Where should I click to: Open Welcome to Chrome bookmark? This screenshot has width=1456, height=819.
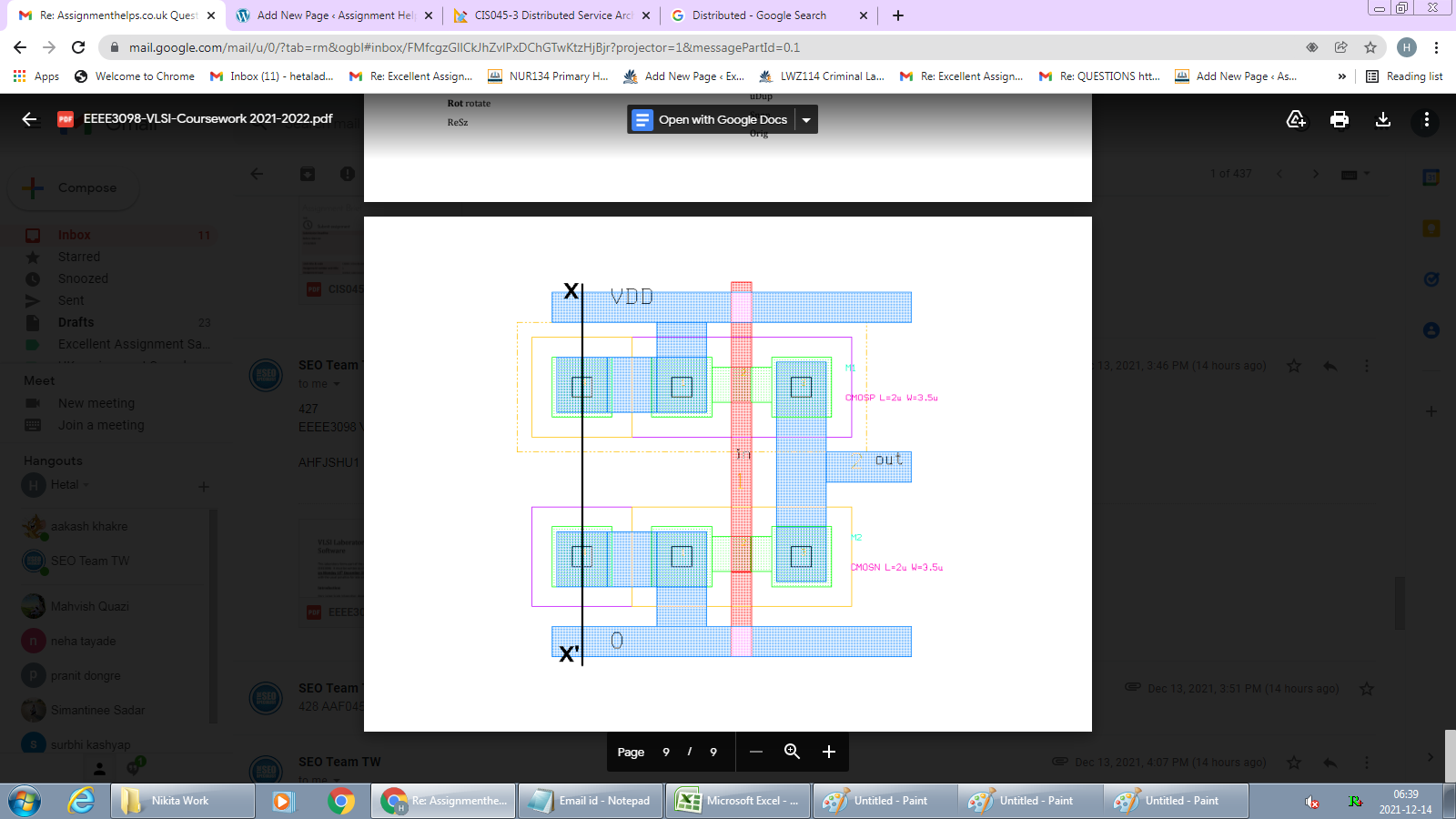[x=135, y=76]
